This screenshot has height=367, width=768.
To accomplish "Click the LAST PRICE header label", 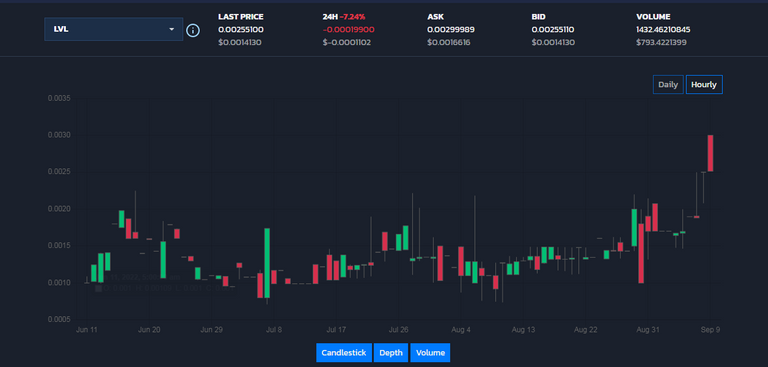I will pyautogui.click(x=240, y=17).
